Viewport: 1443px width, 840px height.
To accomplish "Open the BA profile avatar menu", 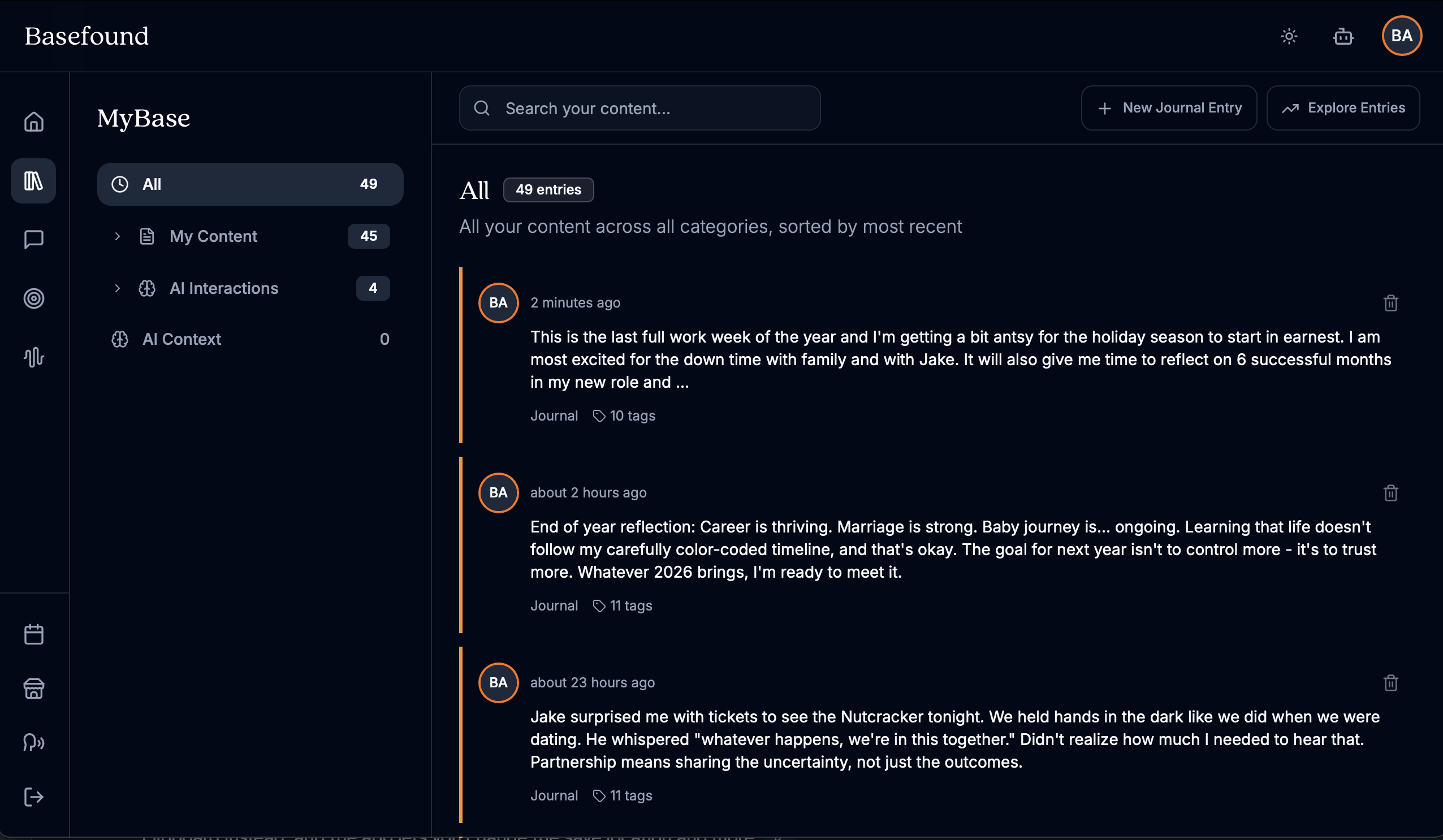I will click(x=1401, y=36).
